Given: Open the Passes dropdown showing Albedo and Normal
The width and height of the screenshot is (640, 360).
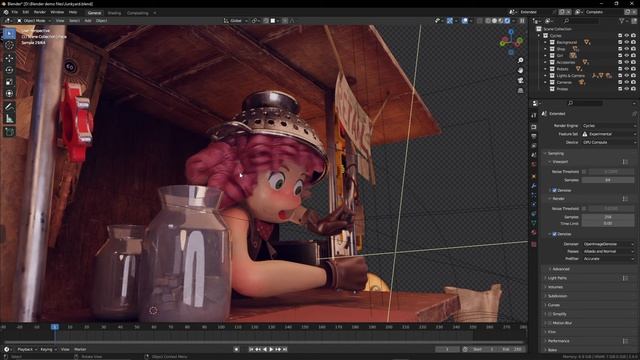Looking at the screenshot, I should coord(609,251).
